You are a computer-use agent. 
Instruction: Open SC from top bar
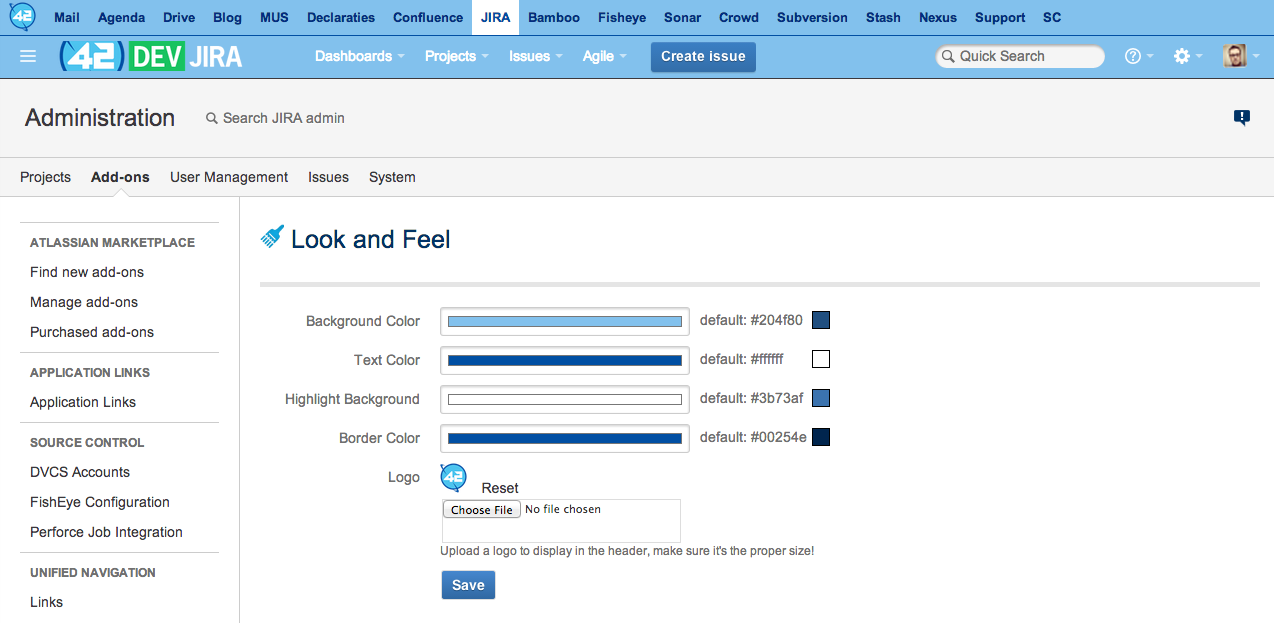coord(1052,18)
